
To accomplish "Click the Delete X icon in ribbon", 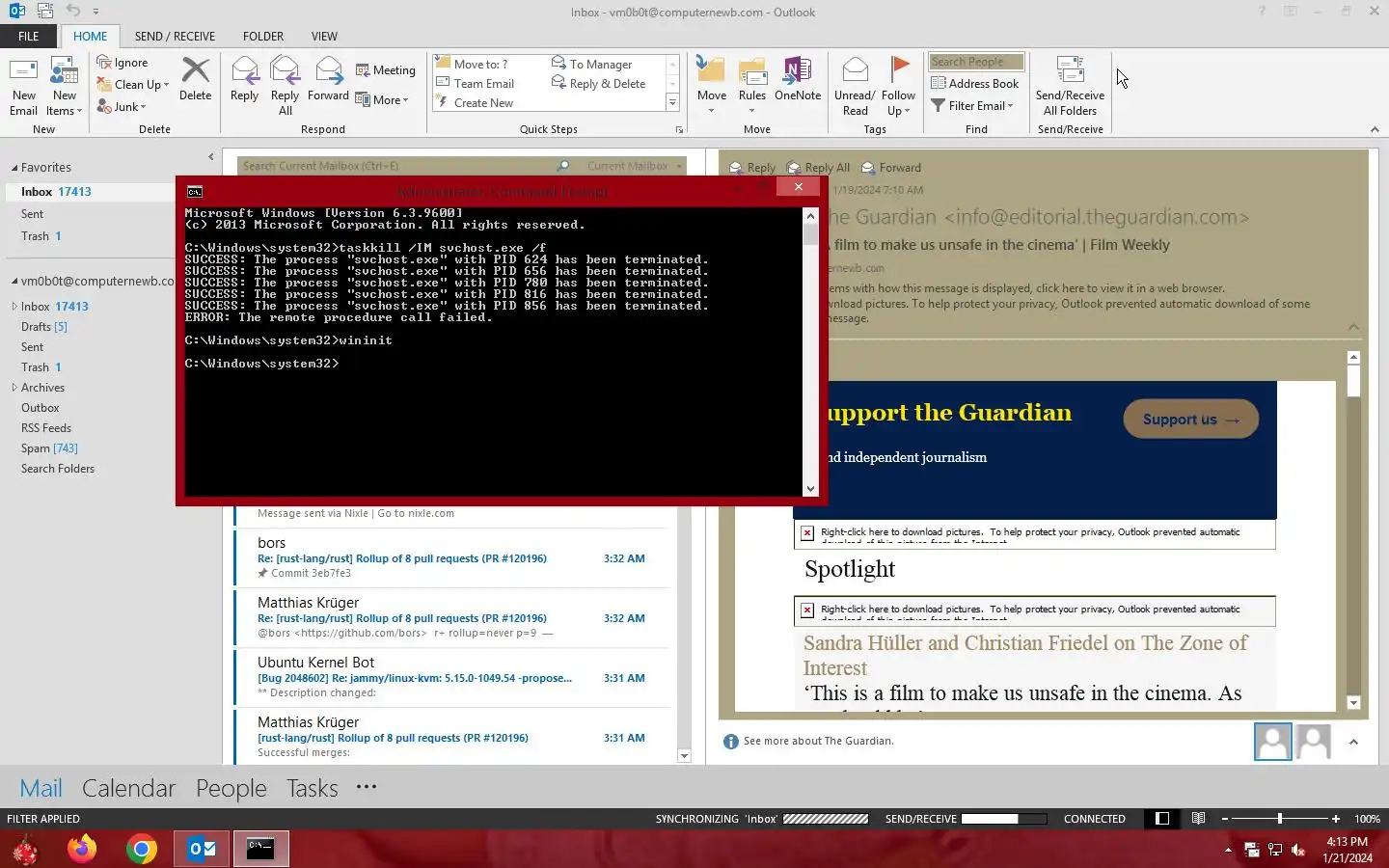I will point(195,69).
